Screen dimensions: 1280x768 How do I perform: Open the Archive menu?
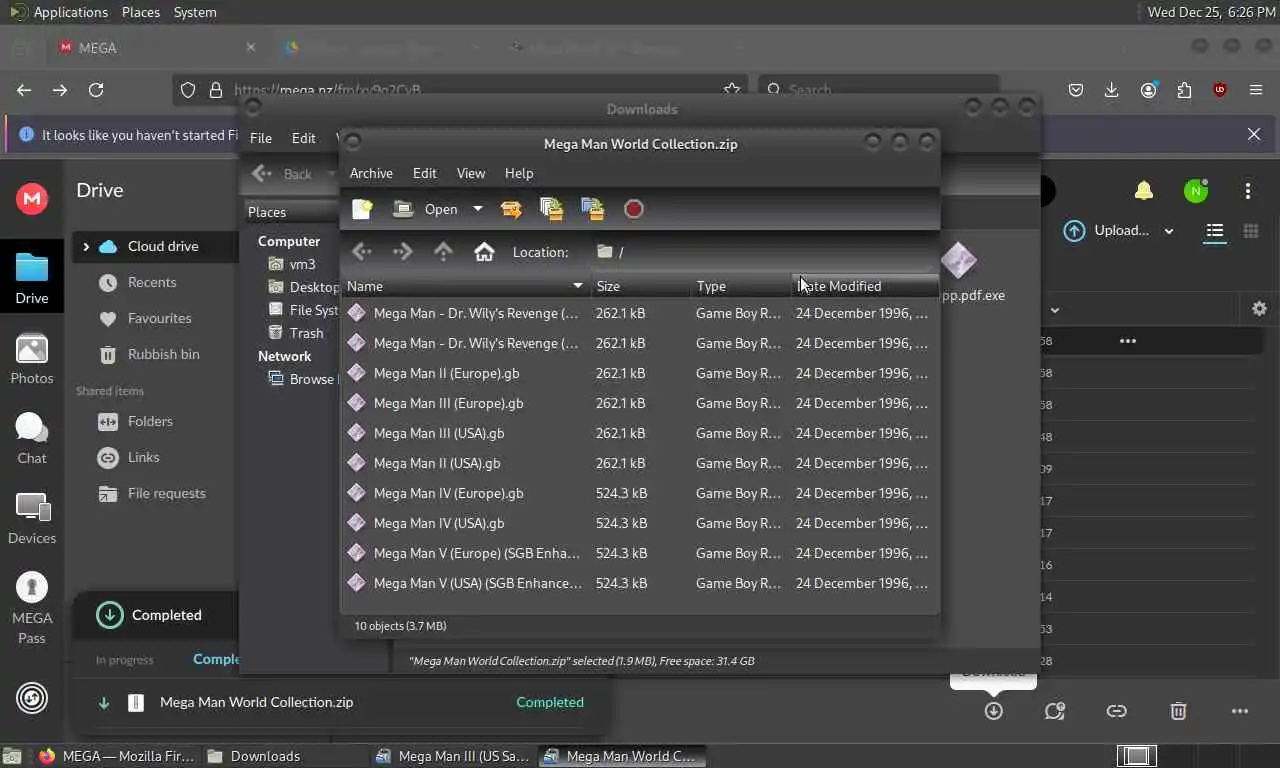click(x=371, y=173)
